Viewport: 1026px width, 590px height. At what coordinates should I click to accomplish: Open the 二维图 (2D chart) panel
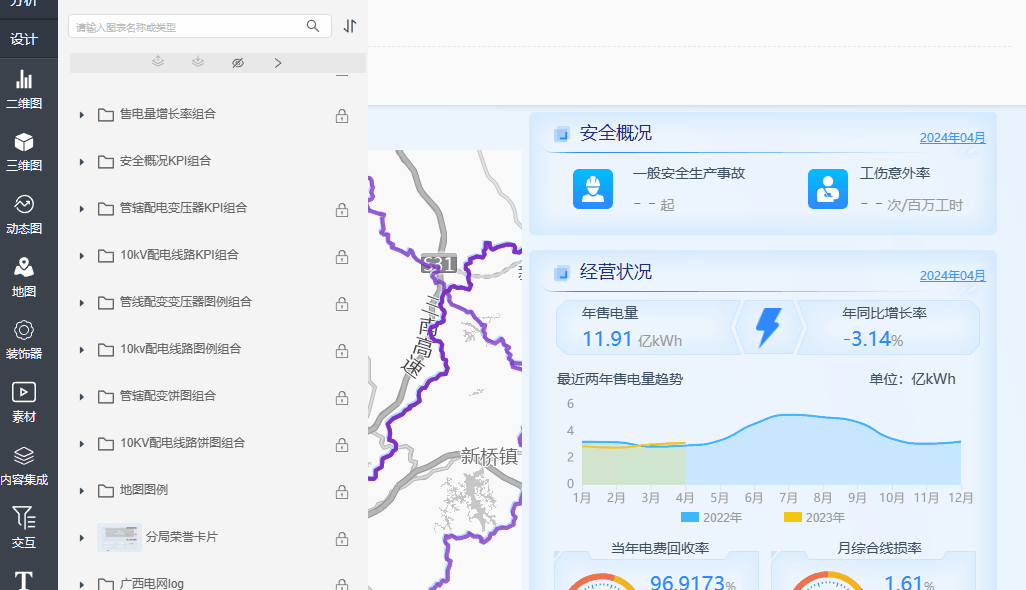tap(24, 88)
